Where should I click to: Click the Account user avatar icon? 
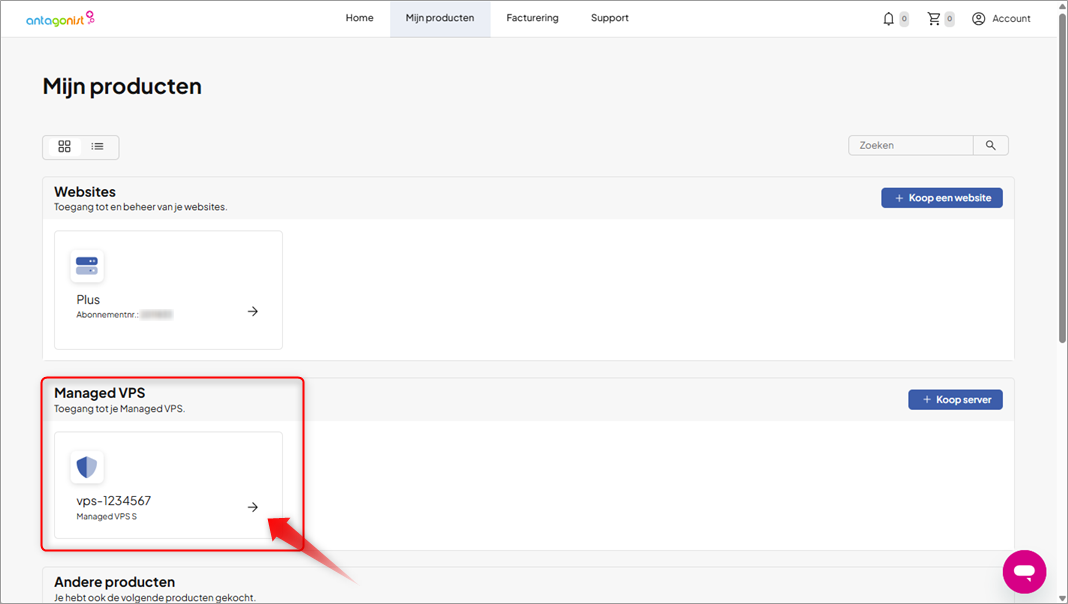pos(978,19)
